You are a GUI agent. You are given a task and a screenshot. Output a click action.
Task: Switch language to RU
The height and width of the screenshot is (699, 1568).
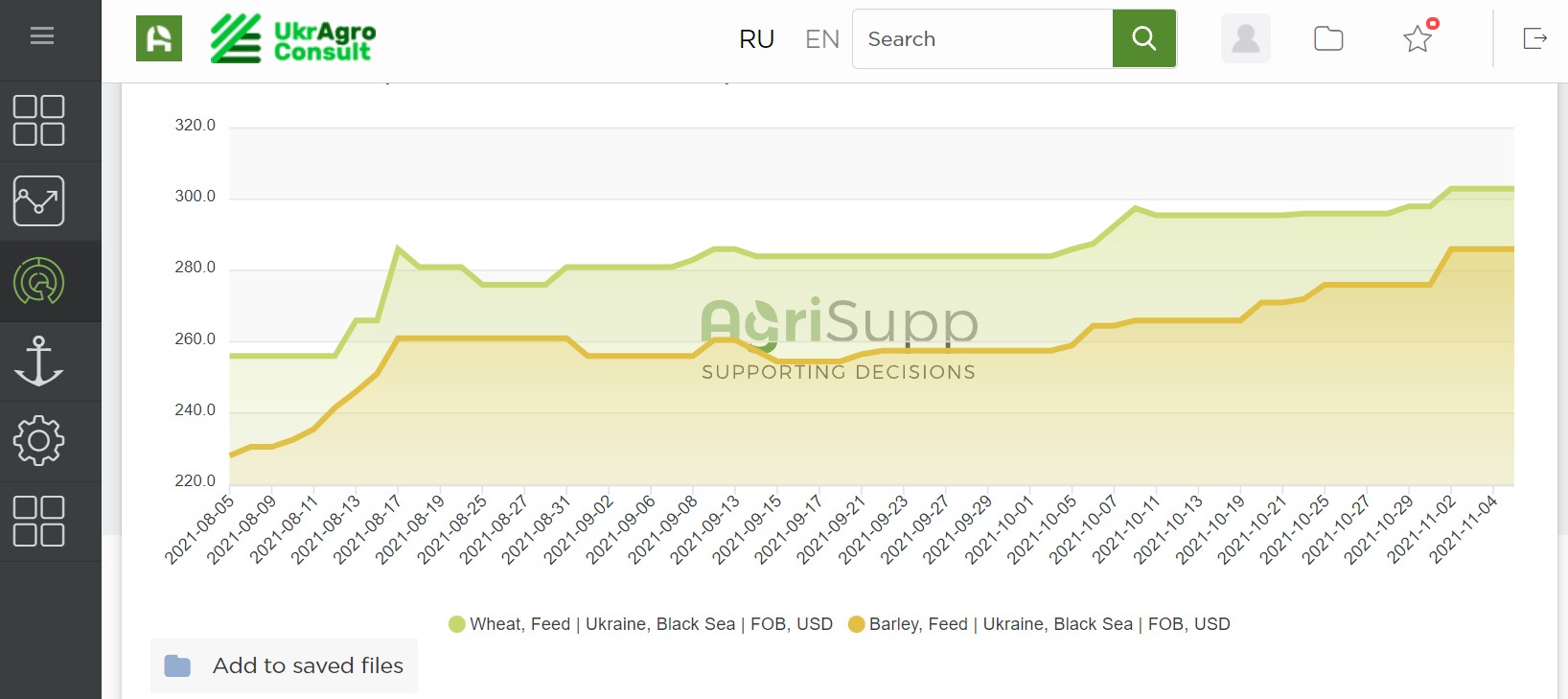pos(756,39)
